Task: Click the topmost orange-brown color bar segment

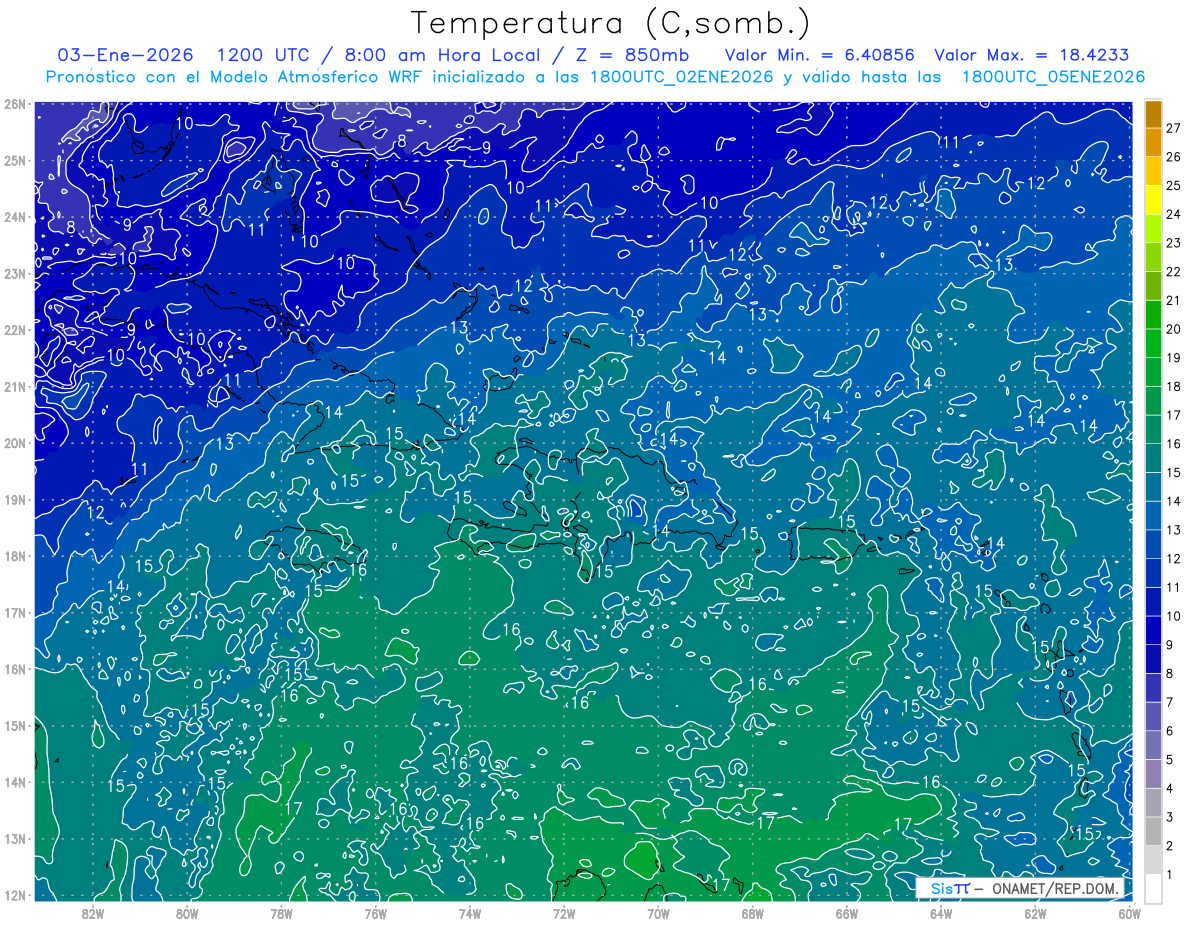Action: point(1154,114)
